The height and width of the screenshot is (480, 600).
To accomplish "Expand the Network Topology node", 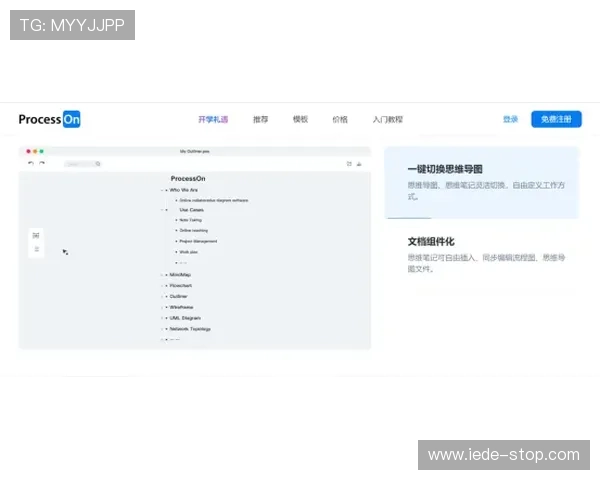I will pos(162,329).
